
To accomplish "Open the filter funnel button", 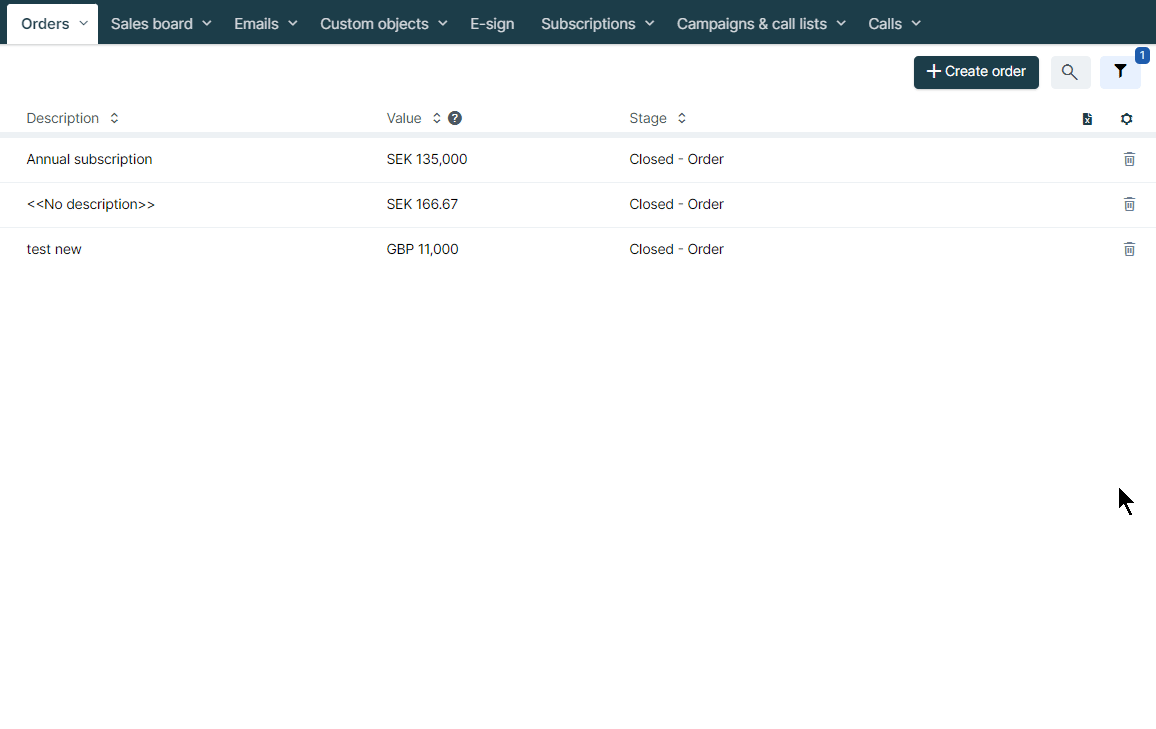I will (1120, 72).
